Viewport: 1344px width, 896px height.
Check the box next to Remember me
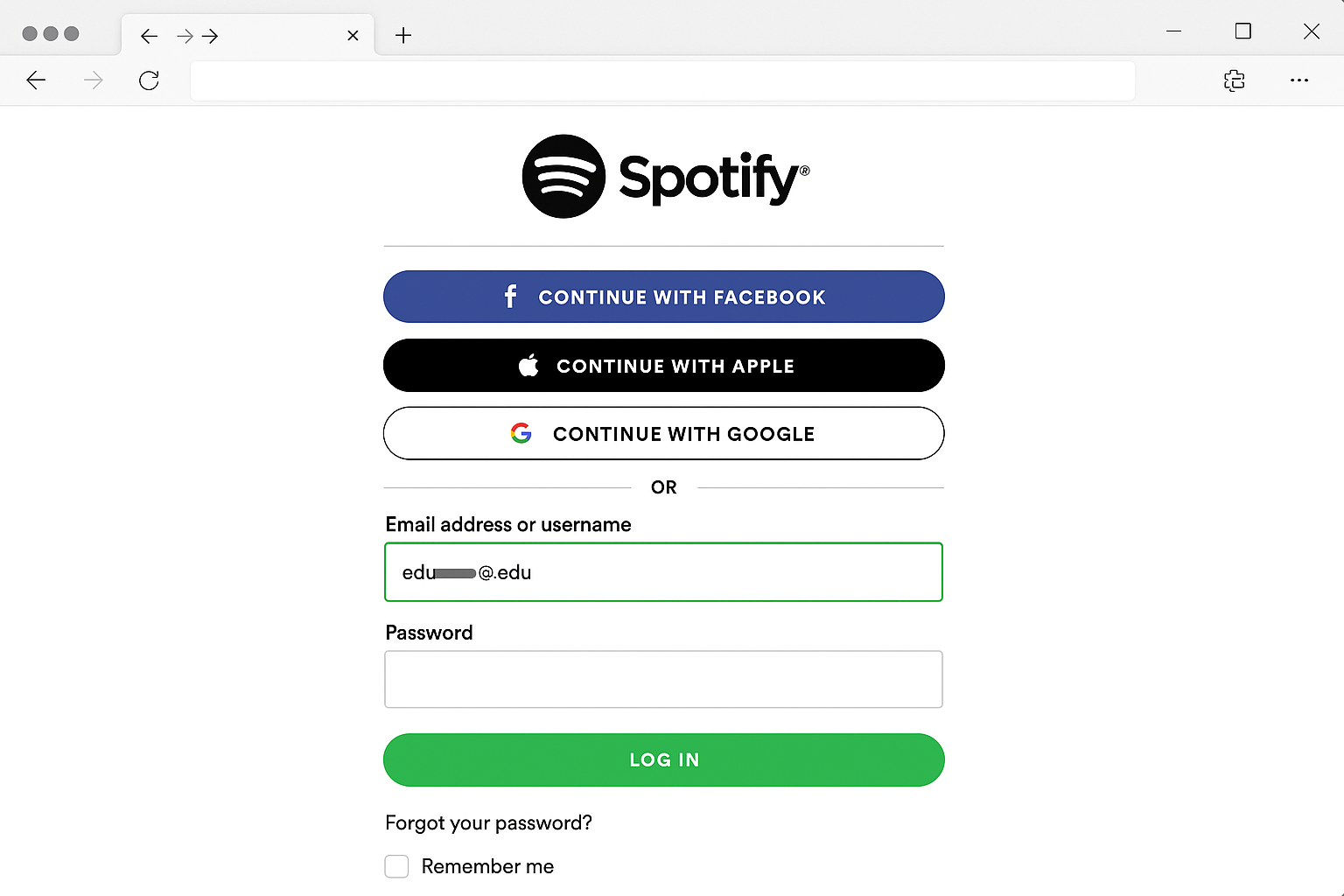(x=396, y=866)
